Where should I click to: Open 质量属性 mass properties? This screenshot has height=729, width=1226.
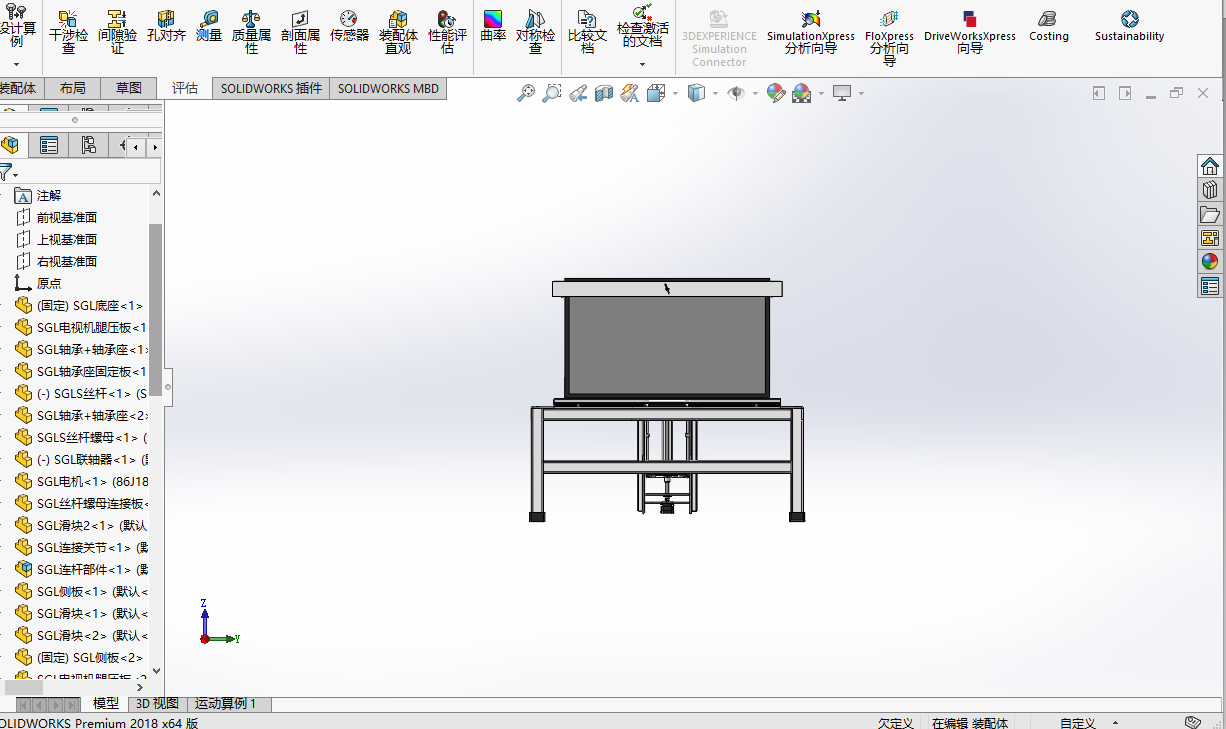click(x=251, y=32)
